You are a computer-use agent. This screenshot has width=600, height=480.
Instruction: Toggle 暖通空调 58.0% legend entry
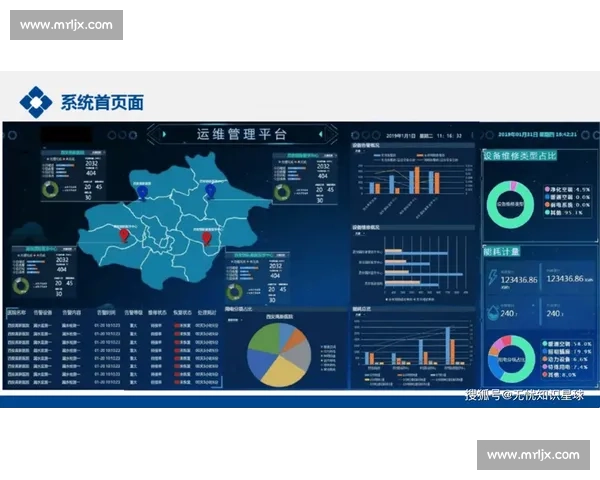[567, 344]
